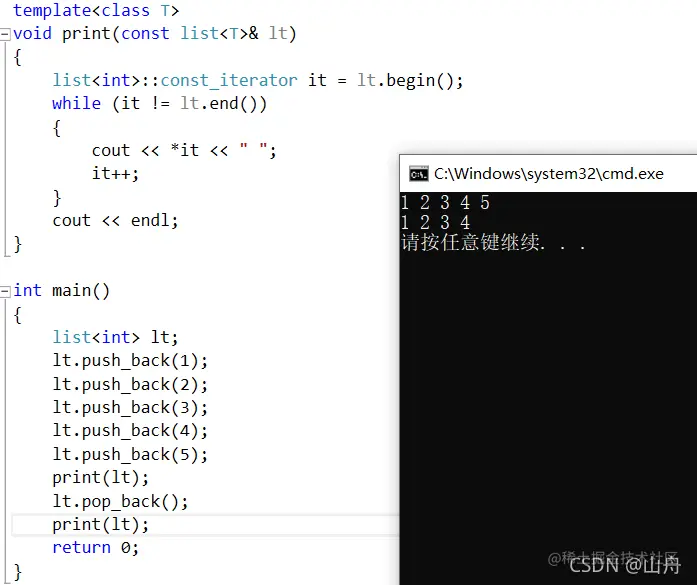
Task: Click the lt.push_back(2); line
Action: click(x=130, y=384)
